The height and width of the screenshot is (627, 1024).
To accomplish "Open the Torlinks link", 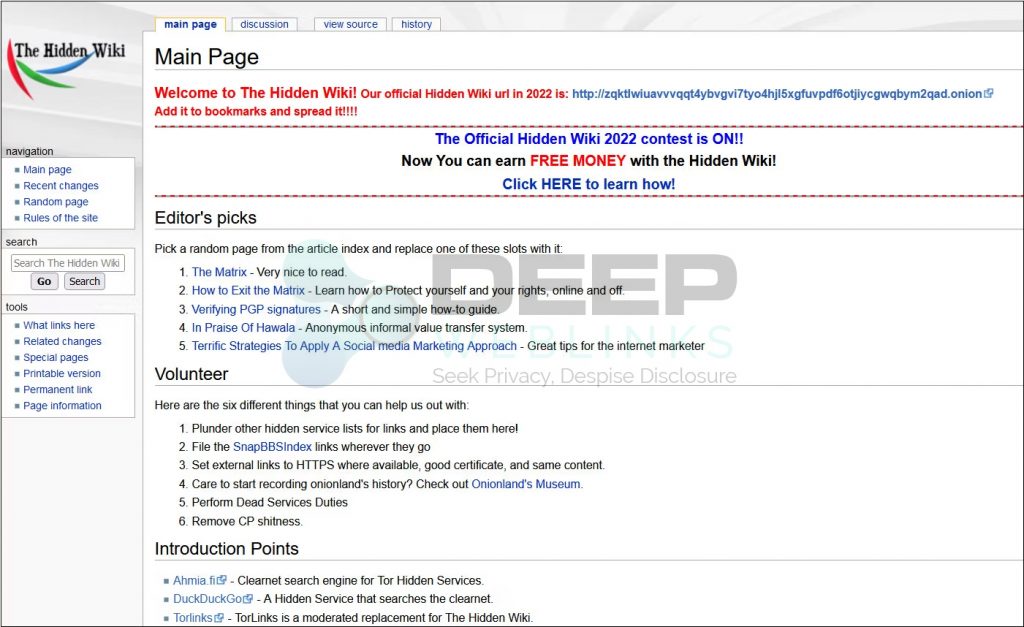I will click(x=193, y=617).
